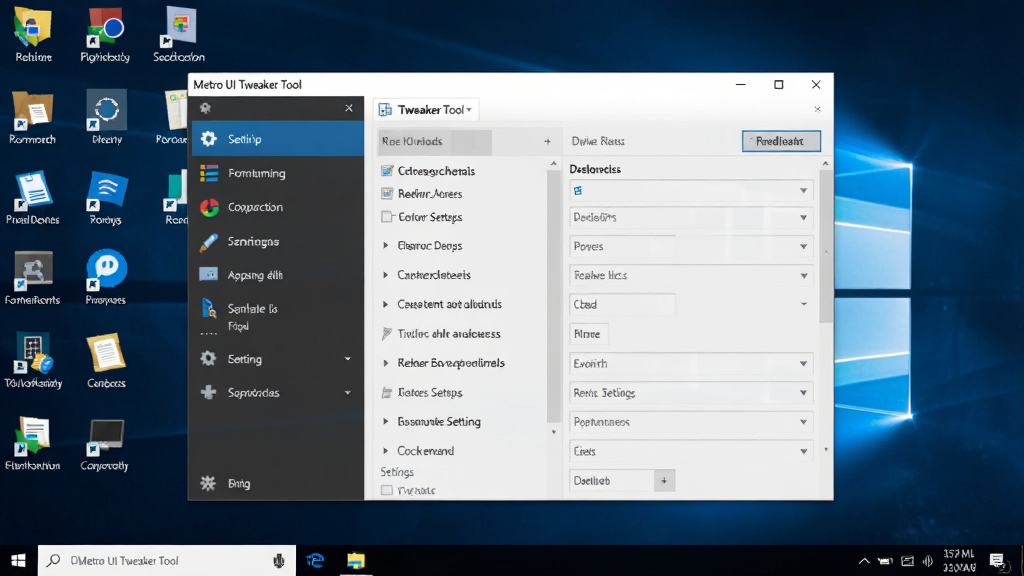Expand the Sopntodas sidebar dropdown arrow
The width and height of the screenshot is (1024, 576).
click(347, 392)
